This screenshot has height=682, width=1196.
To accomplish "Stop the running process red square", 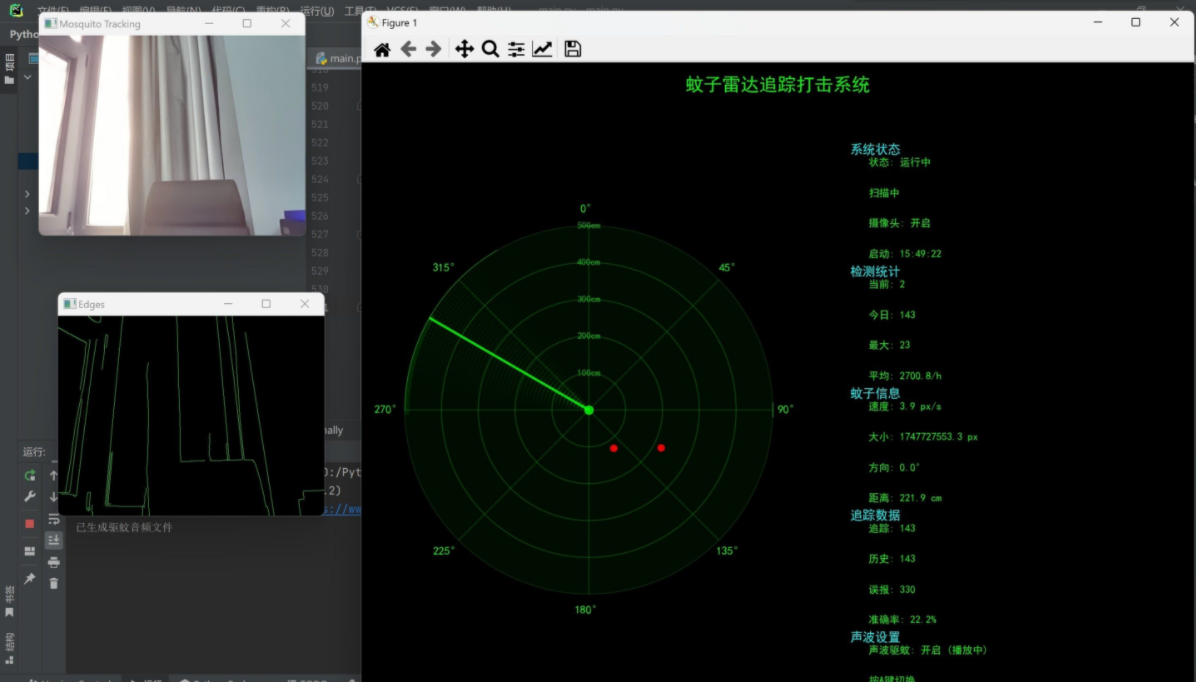I will 29,523.
